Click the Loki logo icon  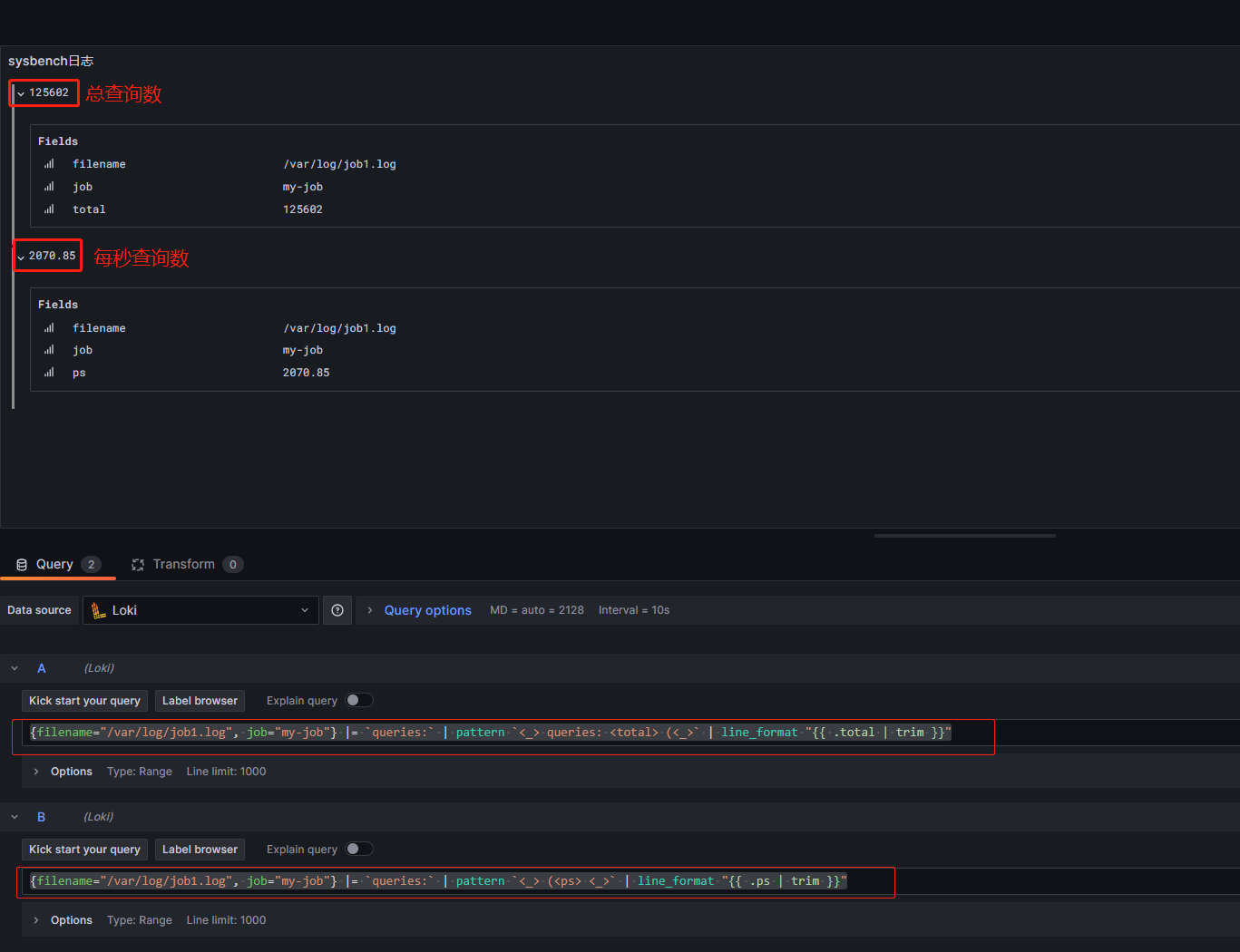click(99, 610)
